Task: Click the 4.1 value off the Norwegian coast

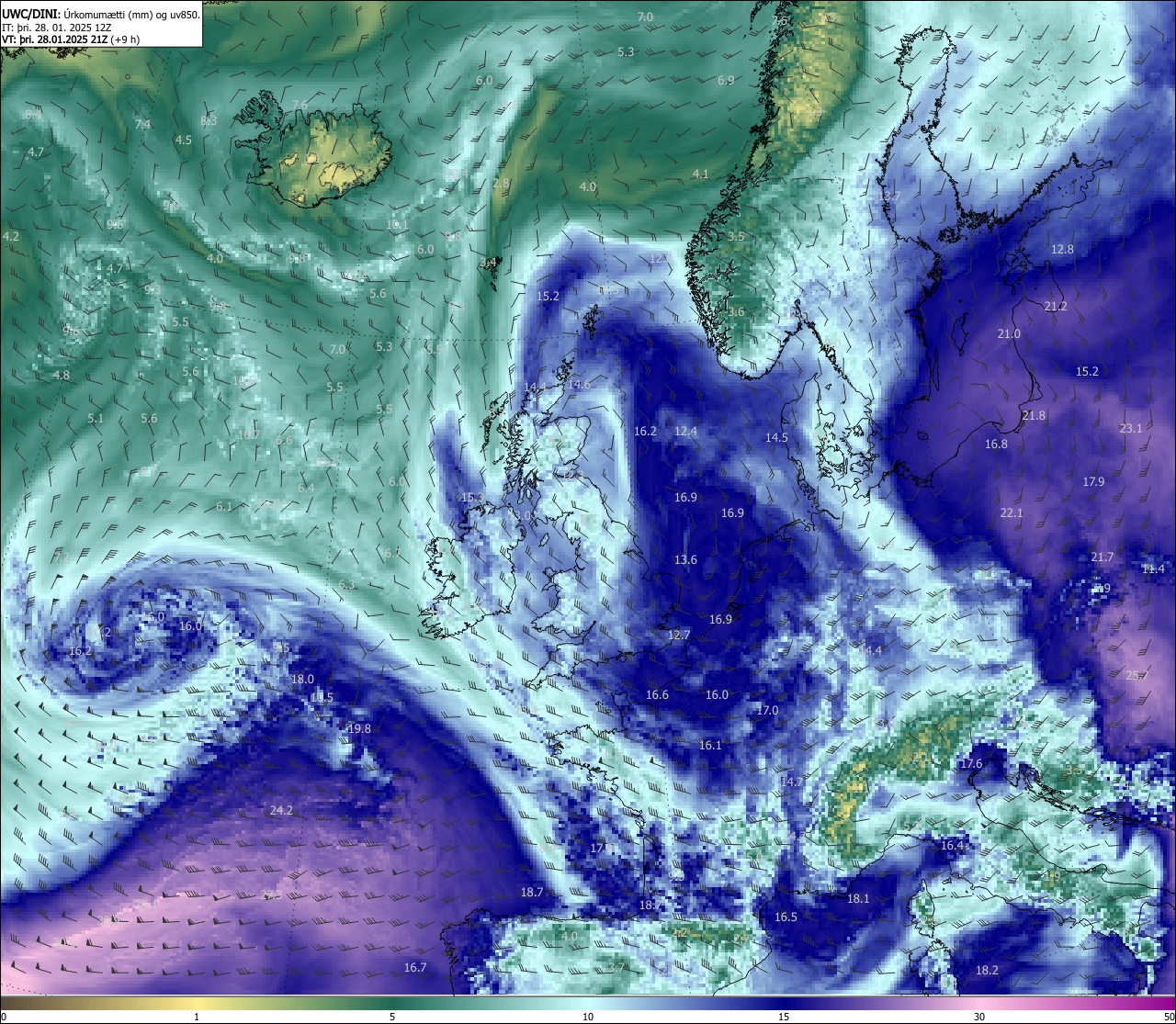Action: point(700,174)
